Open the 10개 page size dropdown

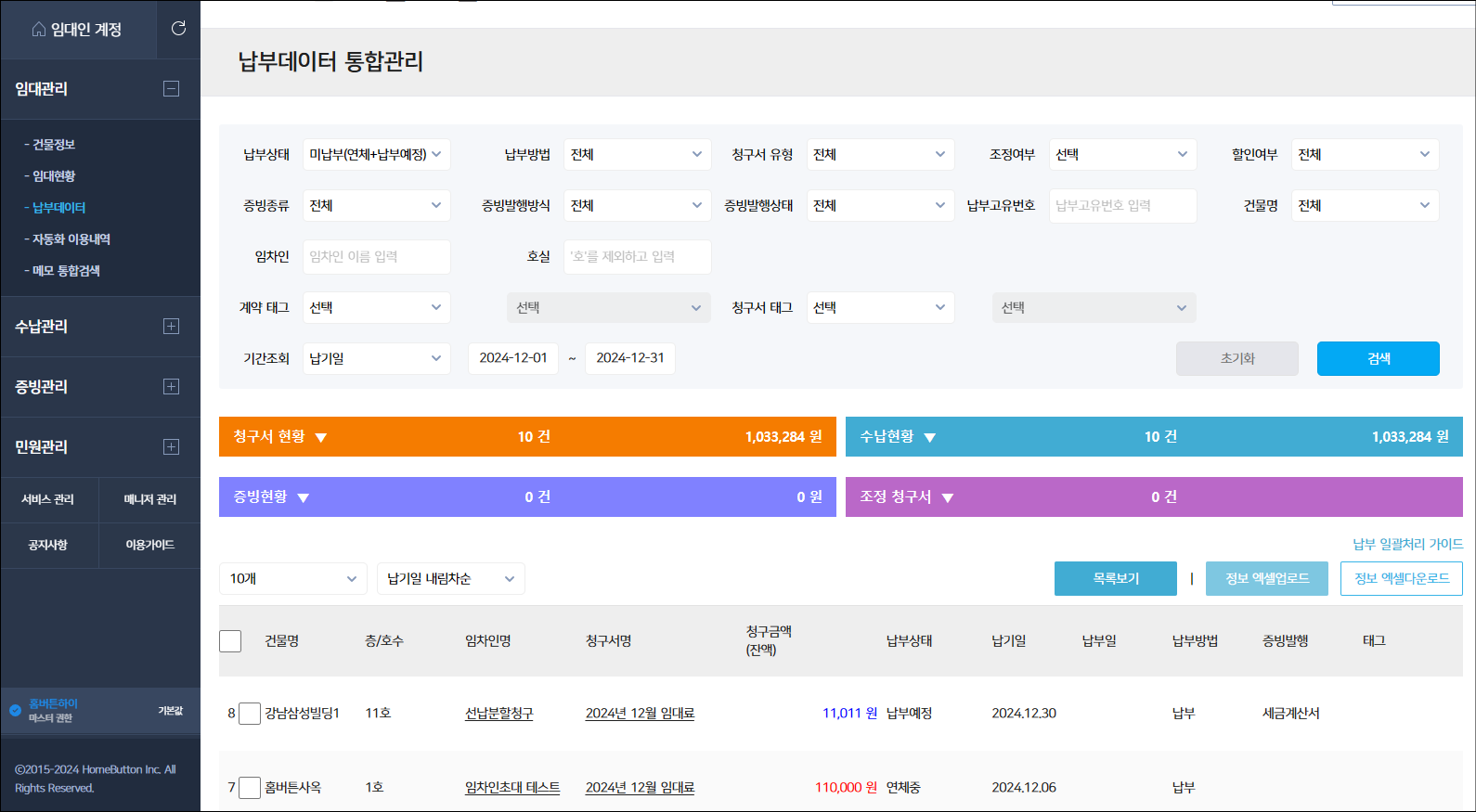point(292,579)
